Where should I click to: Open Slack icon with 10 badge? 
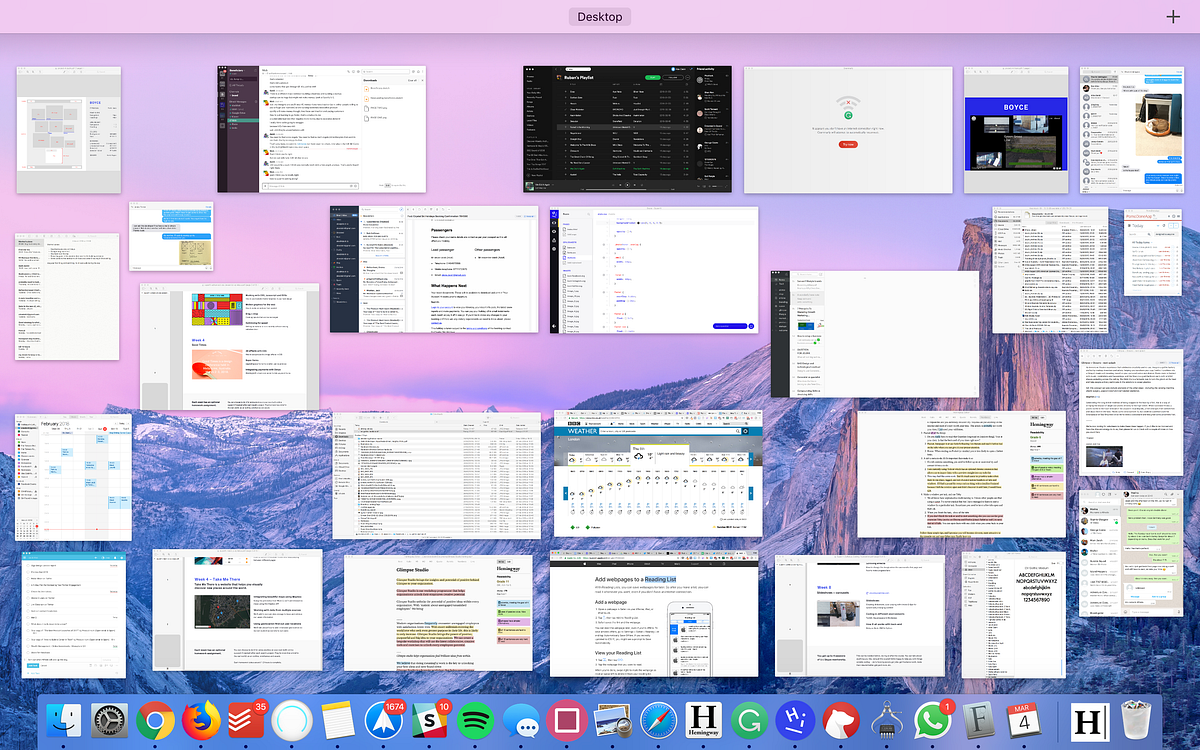click(430, 722)
